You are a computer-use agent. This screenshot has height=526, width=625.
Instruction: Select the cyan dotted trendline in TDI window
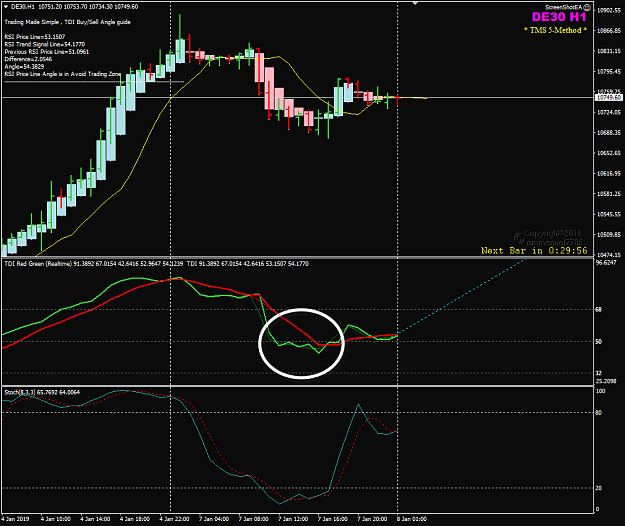(x=462, y=296)
